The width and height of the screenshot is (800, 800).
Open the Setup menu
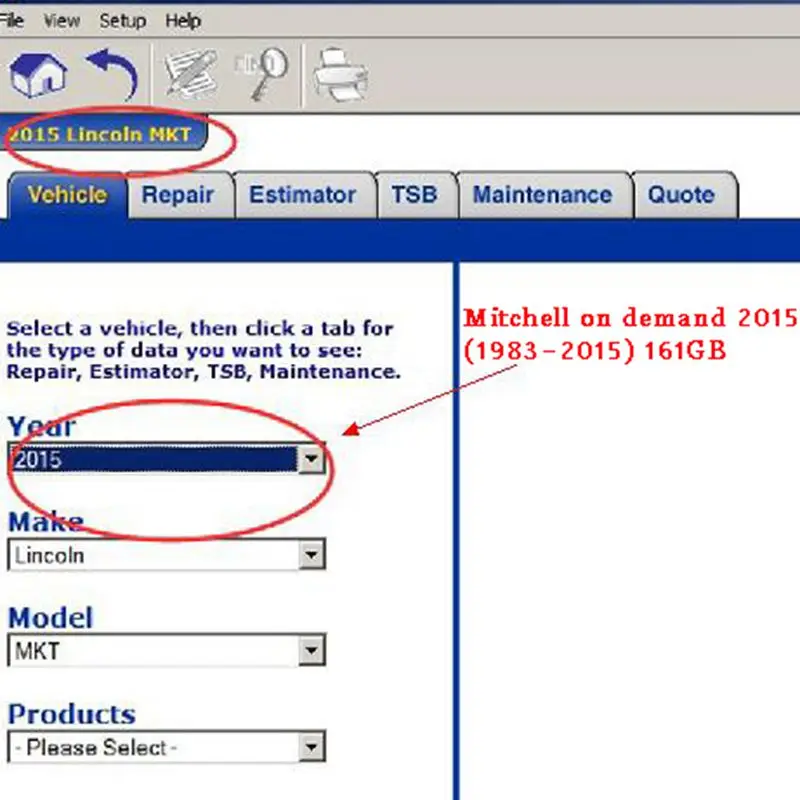tap(122, 21)
